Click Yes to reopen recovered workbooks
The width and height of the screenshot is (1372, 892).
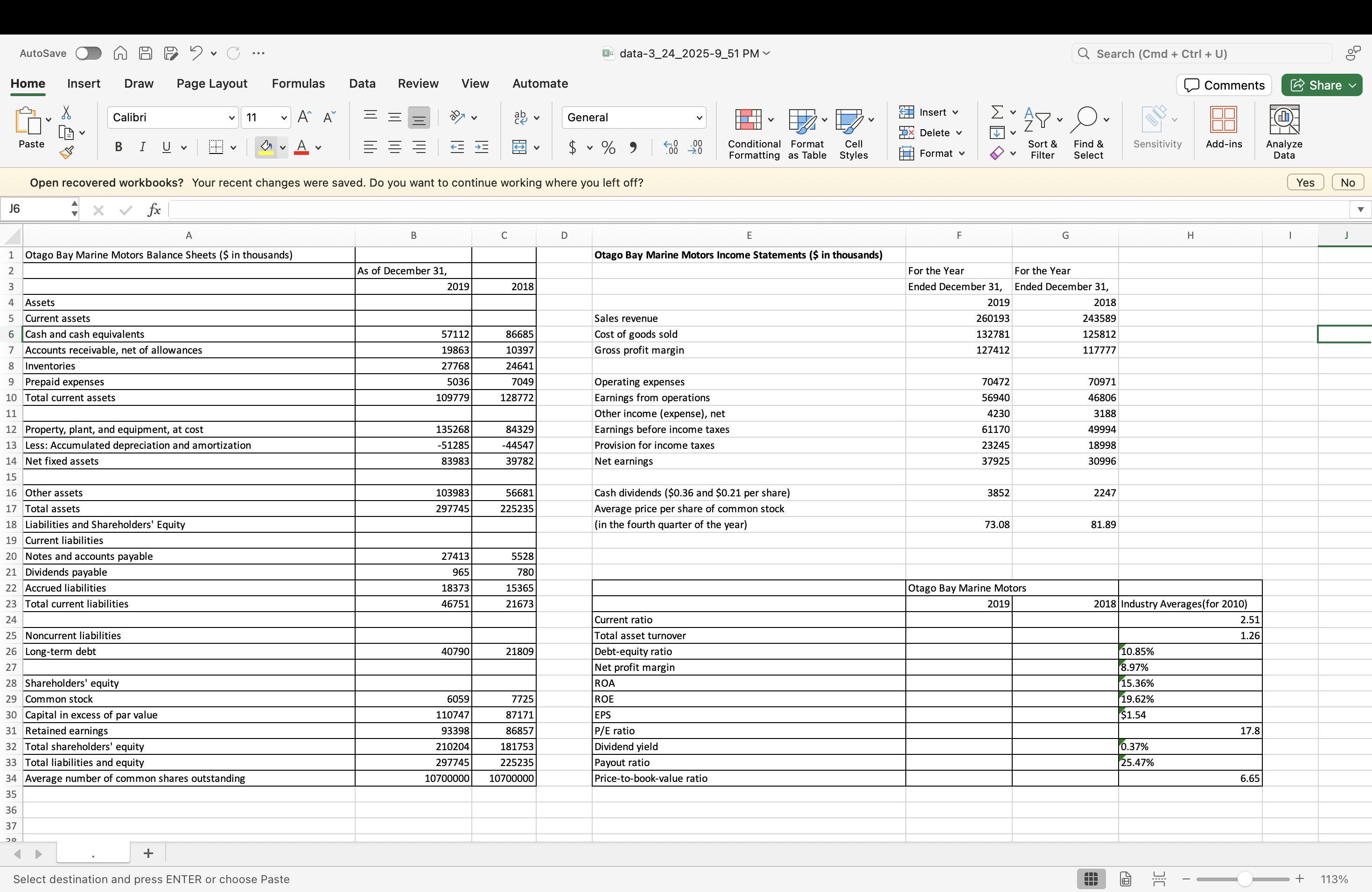[x=1304, y=182]
